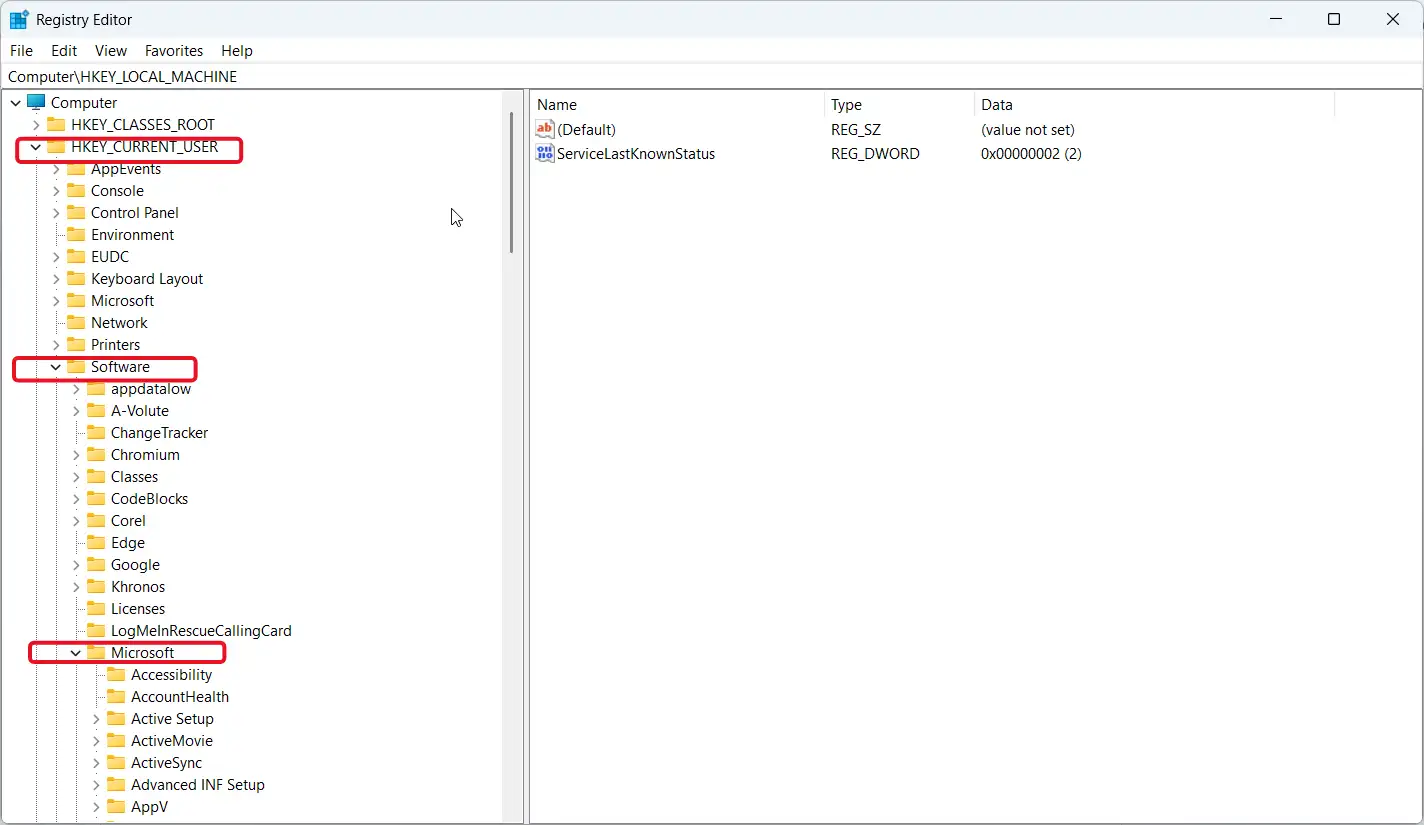Minimize the Registry Editor window
The image size is (1424, 825).
click(1274, 19)
